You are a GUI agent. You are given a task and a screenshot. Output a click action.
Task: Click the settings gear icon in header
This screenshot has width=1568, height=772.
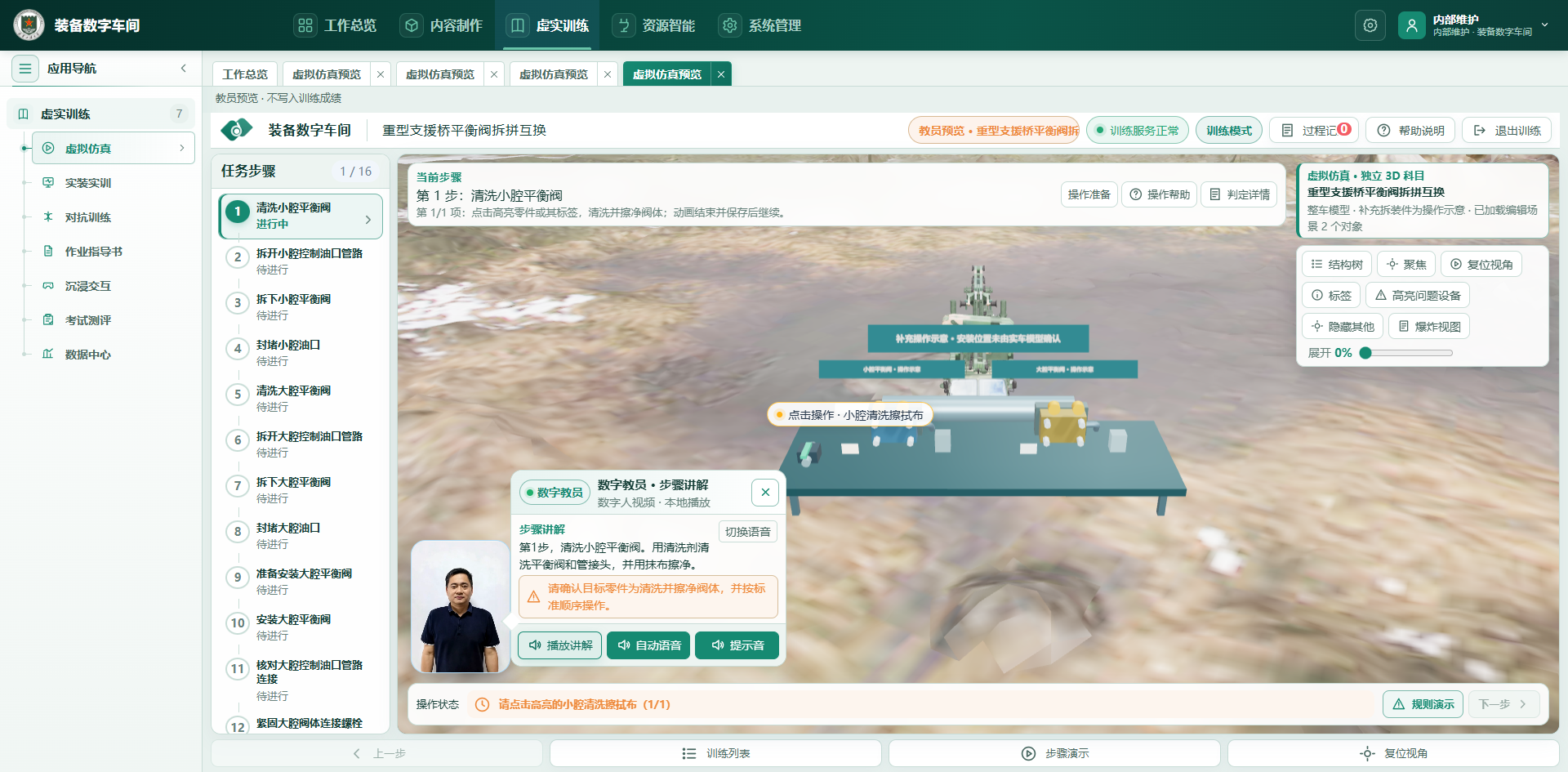click(x=1370, y=25)
